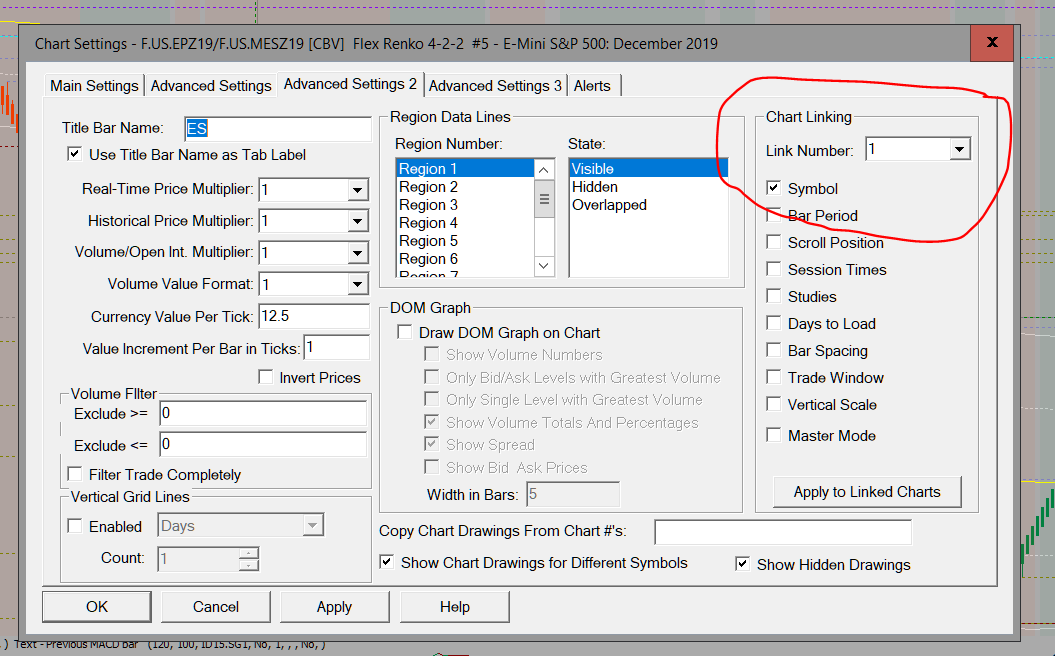Click the Currency Value Per Tick field
The height and width of the screenshot is (656, 1055).
point(314,316)
